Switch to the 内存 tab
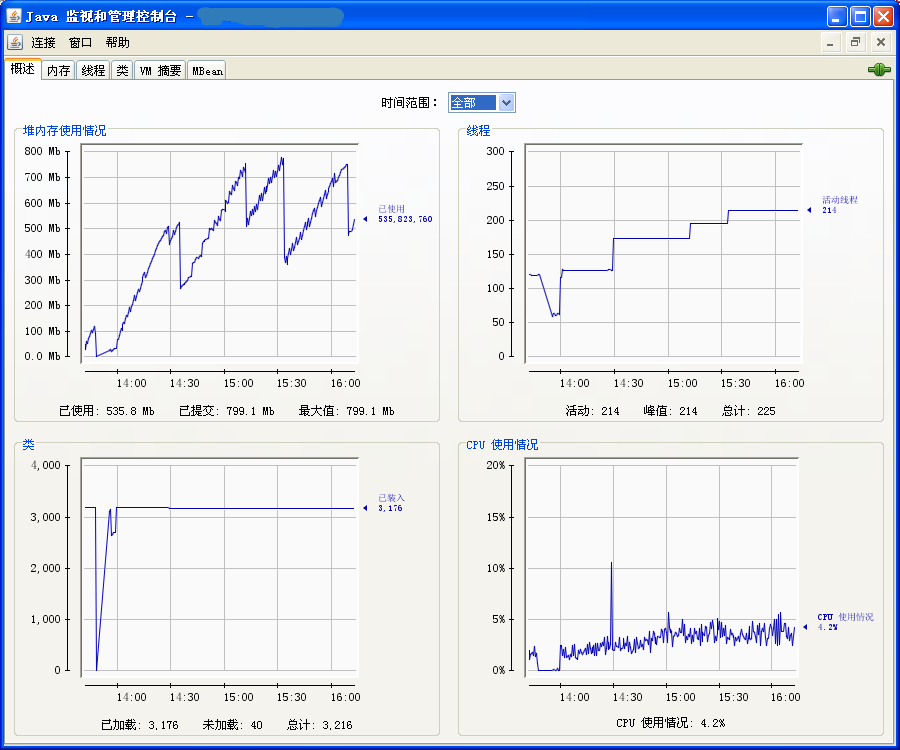Screen dimensions: 900x750 59,71
